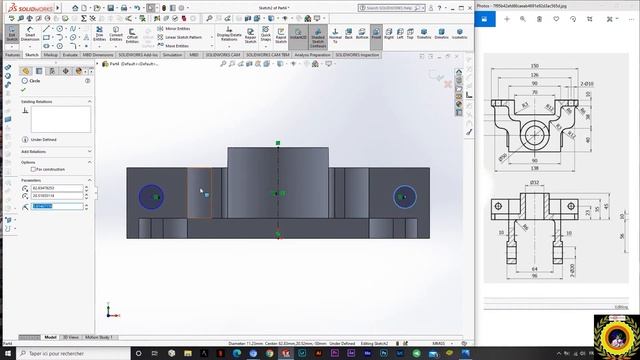Expand the Part4 feature tree flyout arrow

[98, 64]
